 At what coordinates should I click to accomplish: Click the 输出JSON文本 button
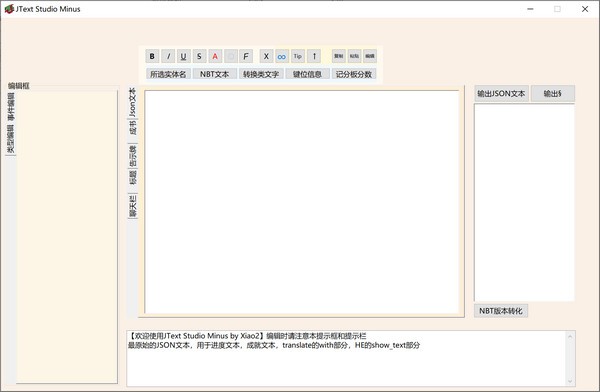(x=501, y=93)
